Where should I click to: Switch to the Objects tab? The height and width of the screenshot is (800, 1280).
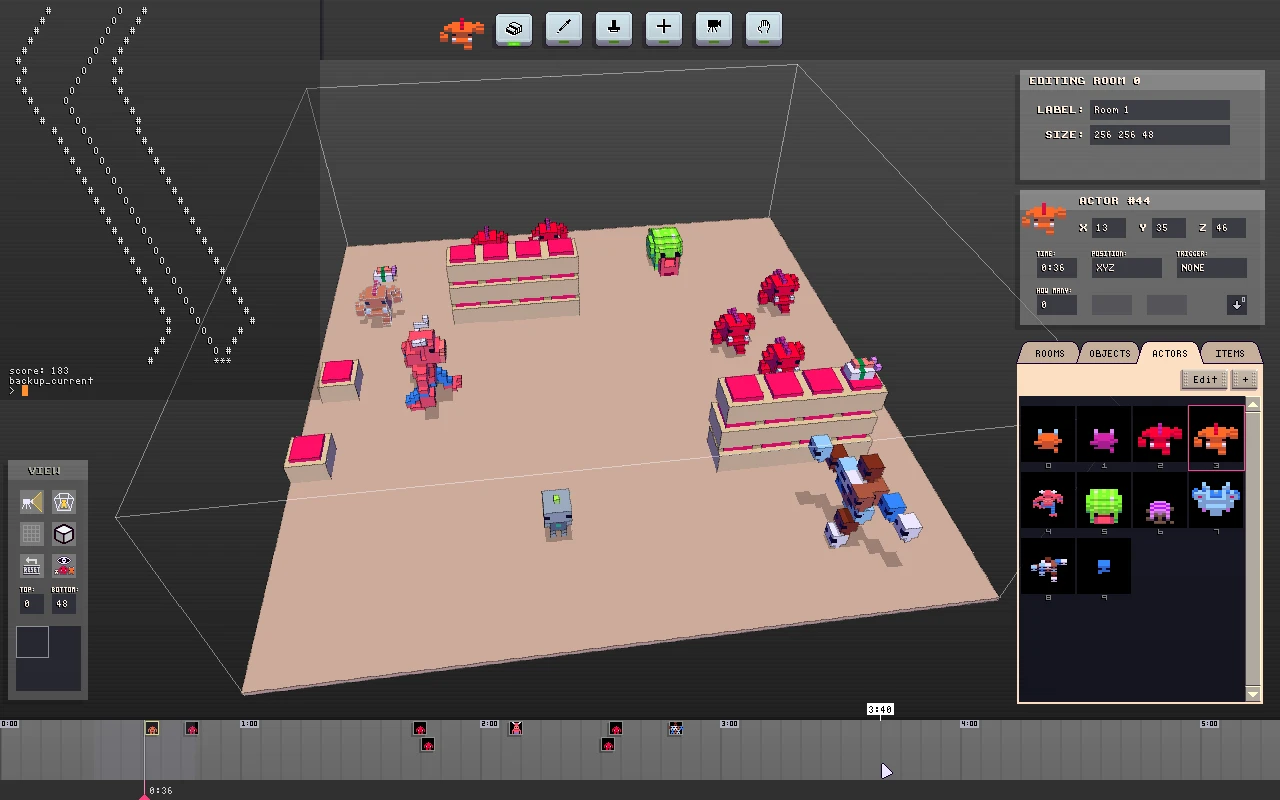pos(1109,353)
